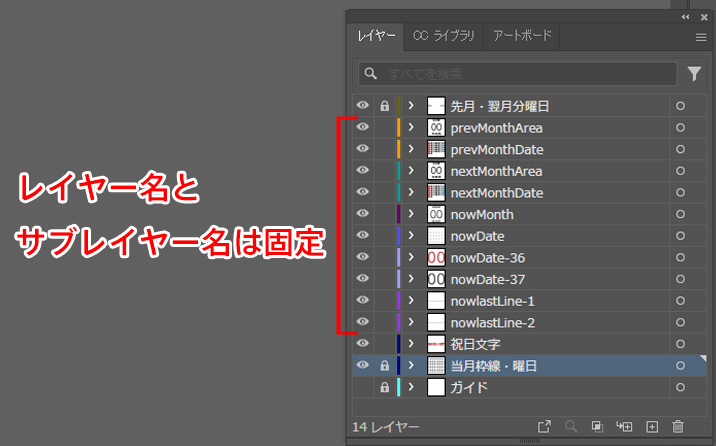Hide the 先月・翌月分曜日 layer
This screenshot has height=446, width=716.
pos(363,105)
